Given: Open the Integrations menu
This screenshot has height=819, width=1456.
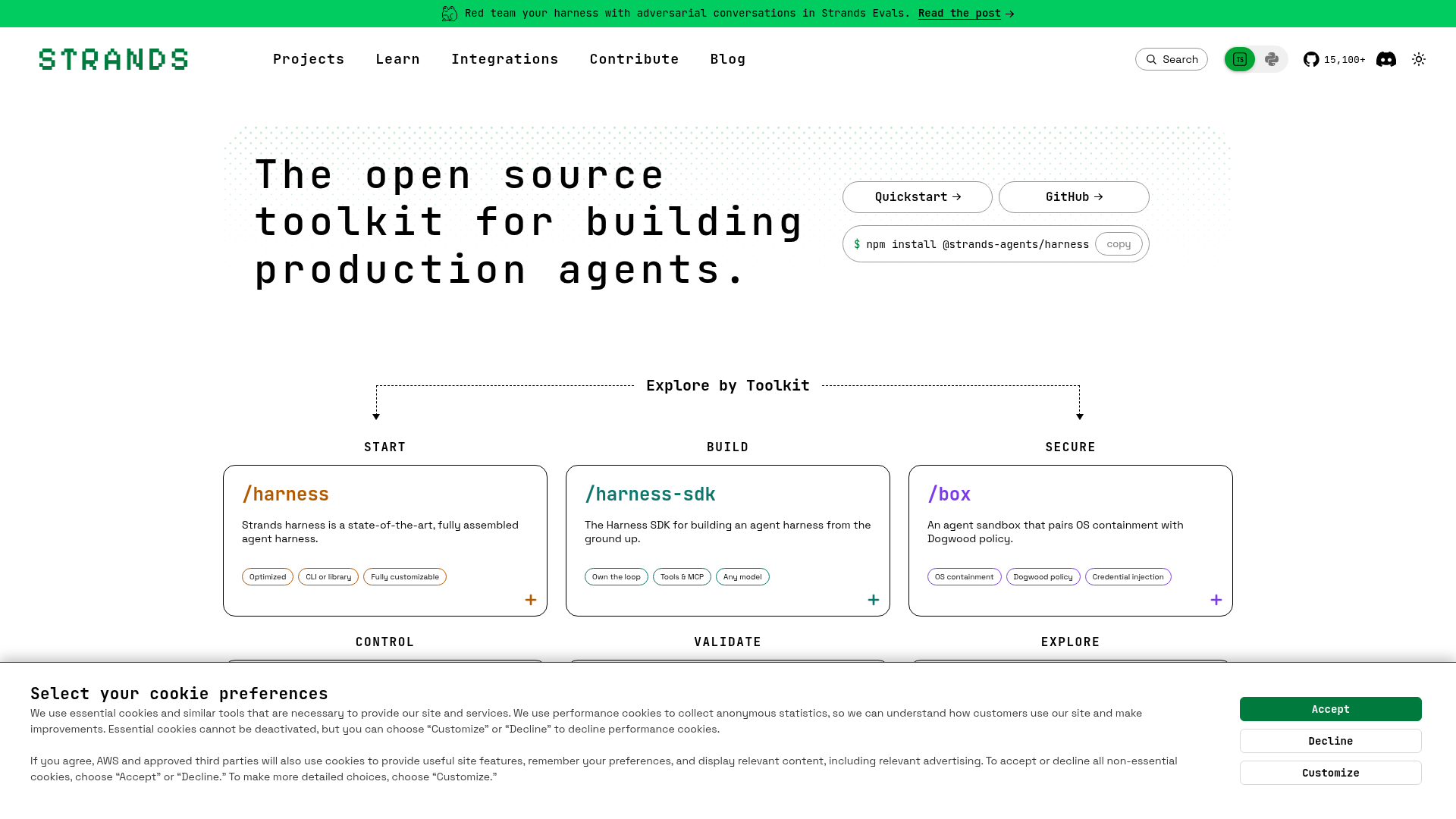Looking at the screenshot, I should click(x=504, y=59).
